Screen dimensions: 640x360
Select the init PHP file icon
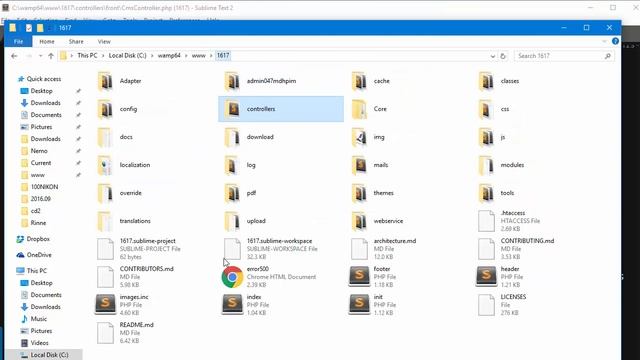point(359,304)
